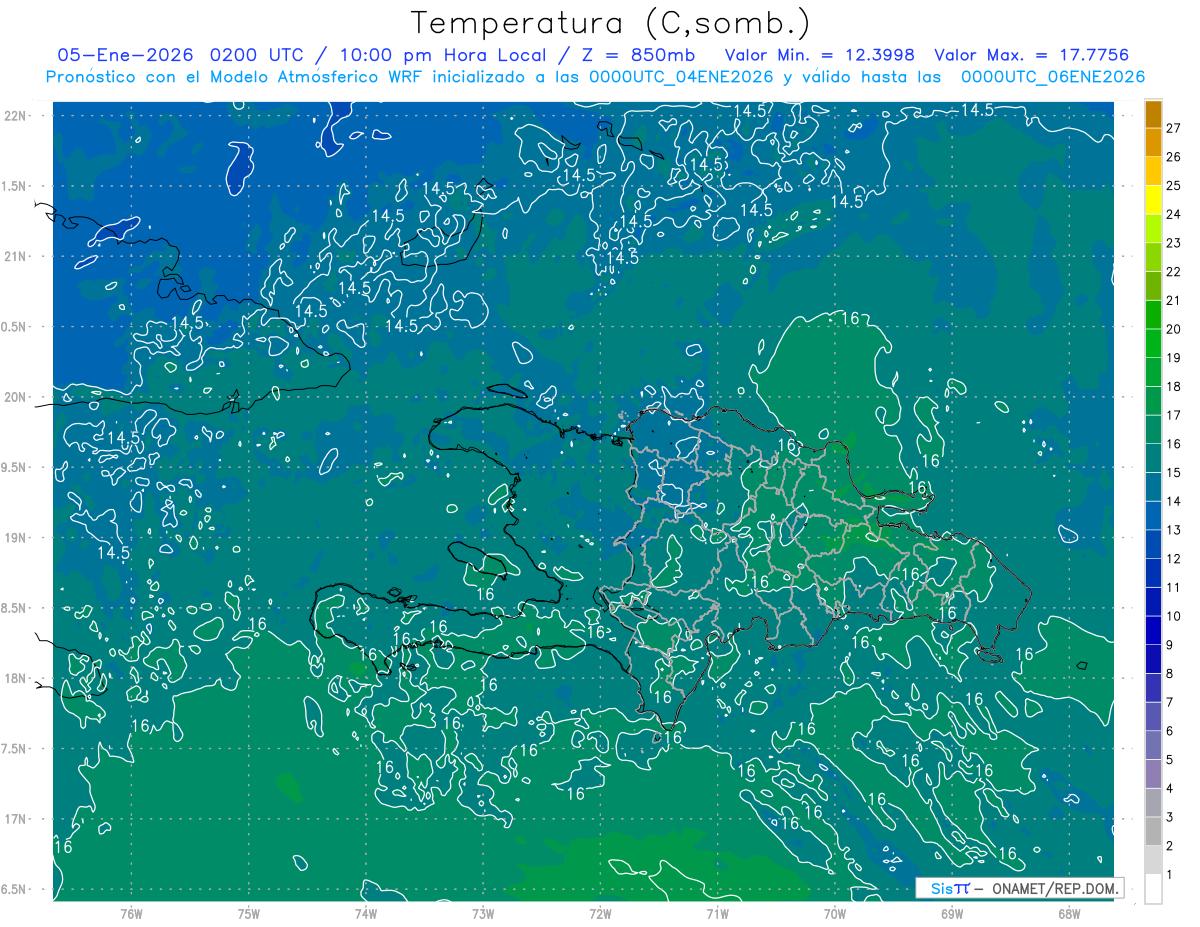Click the '7.5N' latitude axis label
The image size is (1200, 927).
[14, 749]
